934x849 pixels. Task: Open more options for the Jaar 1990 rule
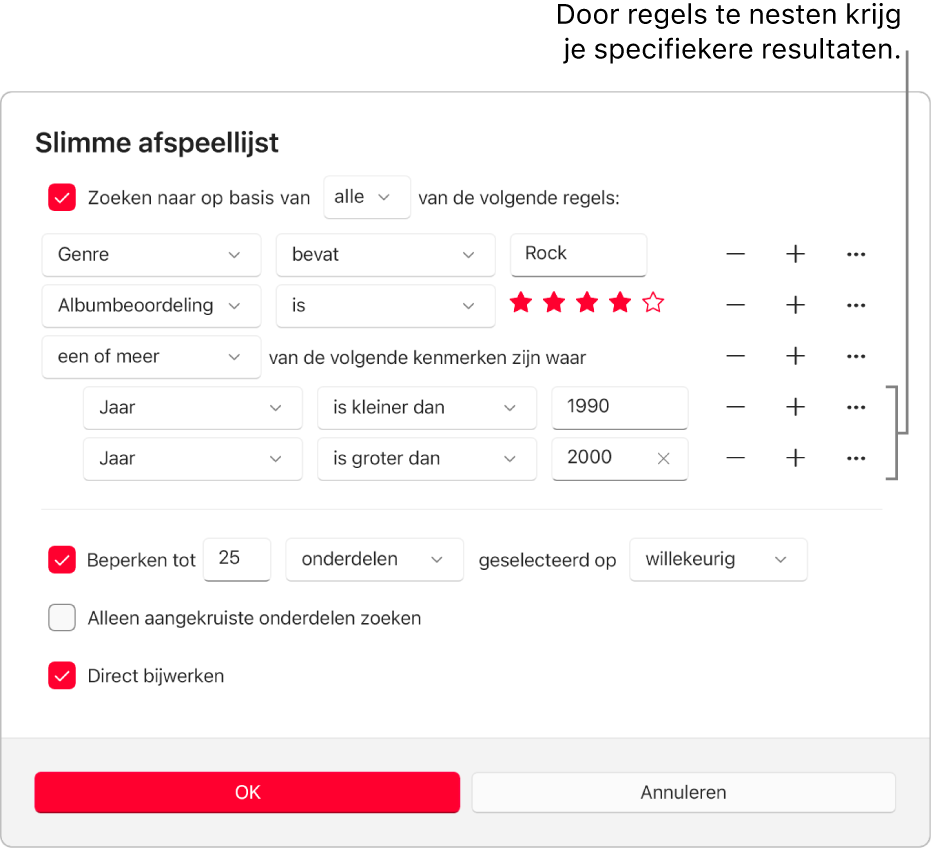[x=856, y=408]
